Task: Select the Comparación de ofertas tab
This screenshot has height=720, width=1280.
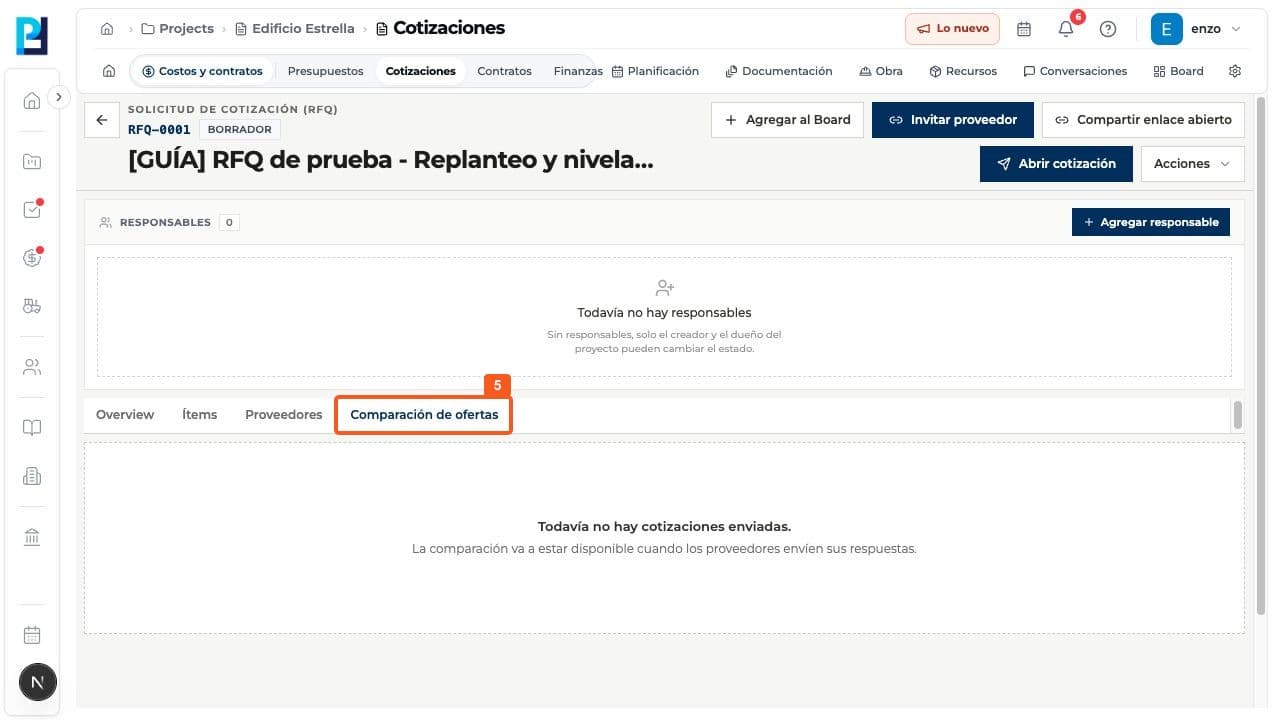Action: (424, 415)
